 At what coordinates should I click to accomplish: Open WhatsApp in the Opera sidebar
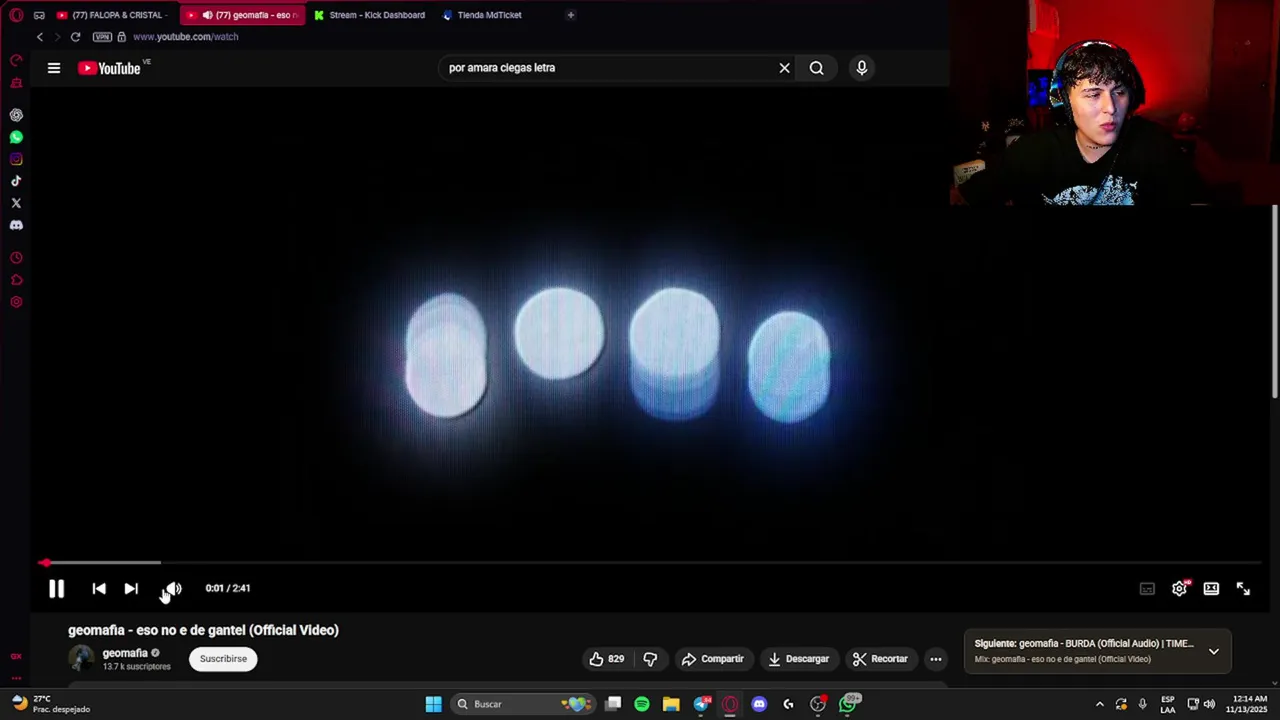pyautogui.click(x=16, y=137)
